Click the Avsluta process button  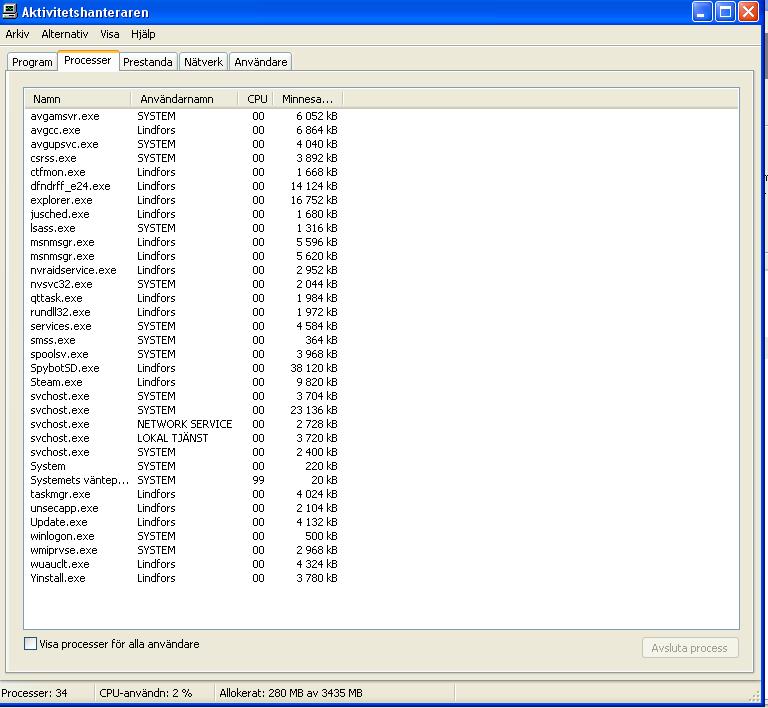690,648
